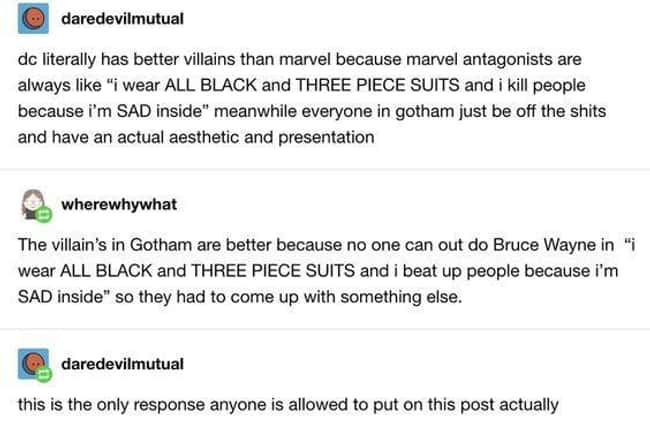Select text line starting "dc literally has better villains"

299,59
